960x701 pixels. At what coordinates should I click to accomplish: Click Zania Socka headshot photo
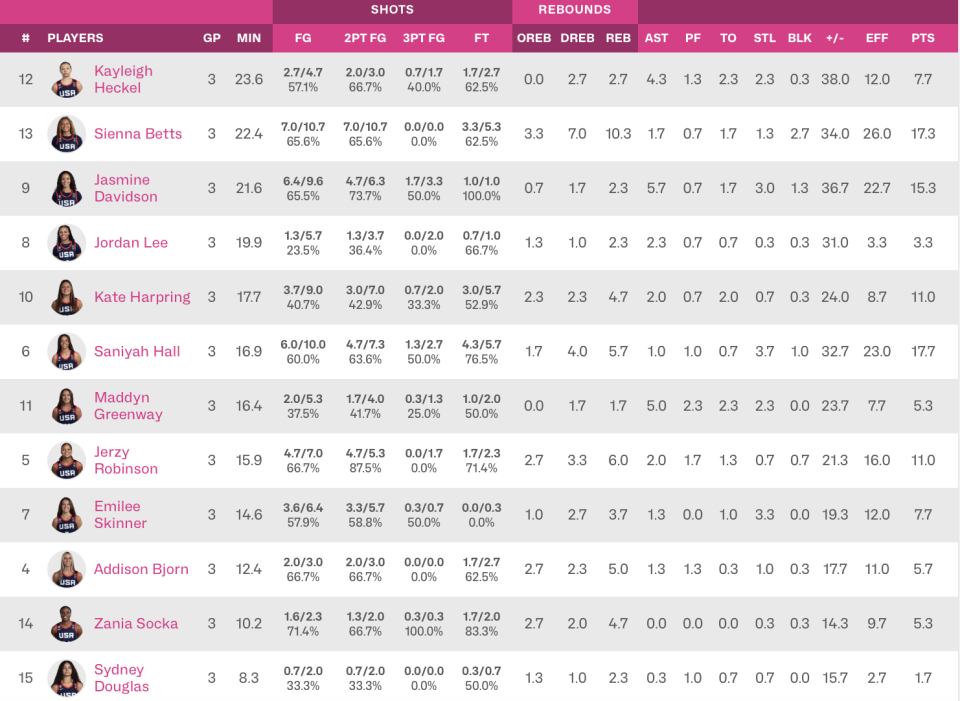pyautogui.click(x=66, y=624)
